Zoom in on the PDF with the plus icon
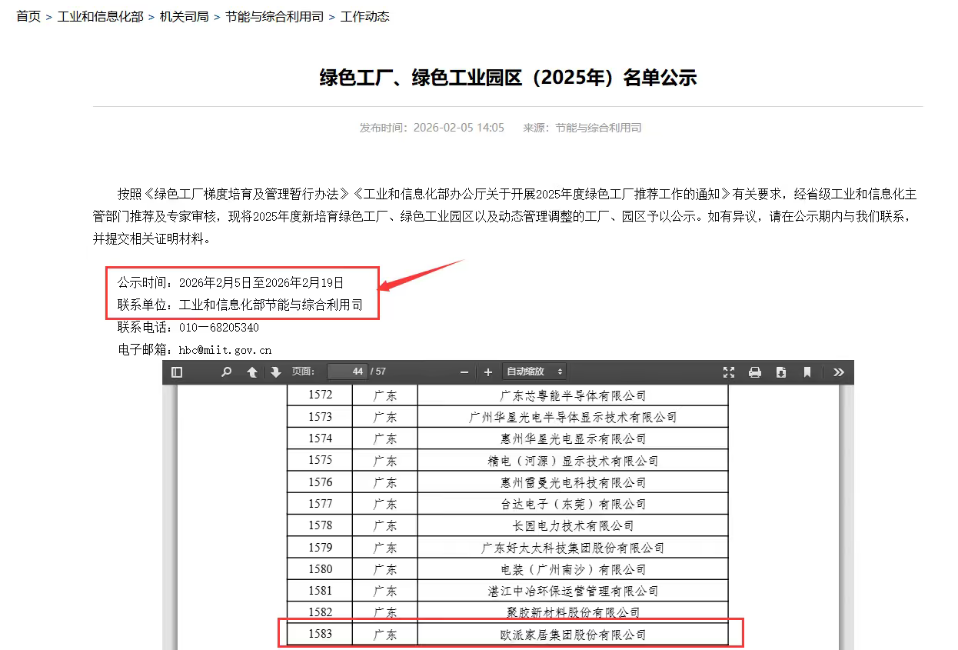The image size is (958, 650). [487, 371]
